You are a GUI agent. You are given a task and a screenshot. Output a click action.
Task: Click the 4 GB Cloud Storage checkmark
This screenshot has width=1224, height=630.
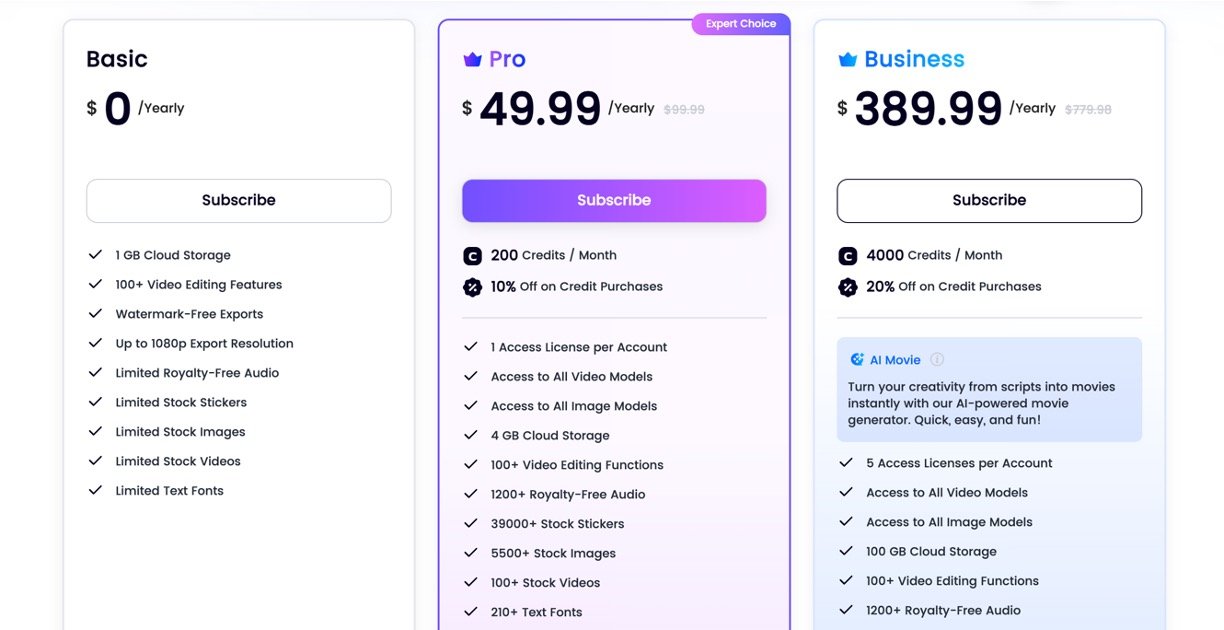click(x=471, y=436)
